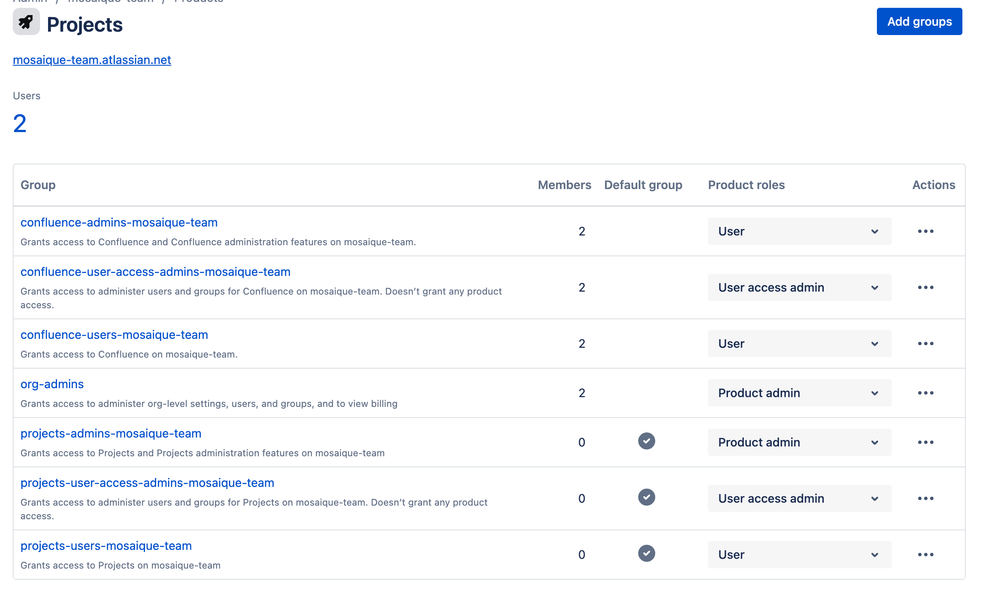Screen dimensions: 999x596
Task: Open confluence-users-mosaique-team group
Action: click(x=114, y=335)
